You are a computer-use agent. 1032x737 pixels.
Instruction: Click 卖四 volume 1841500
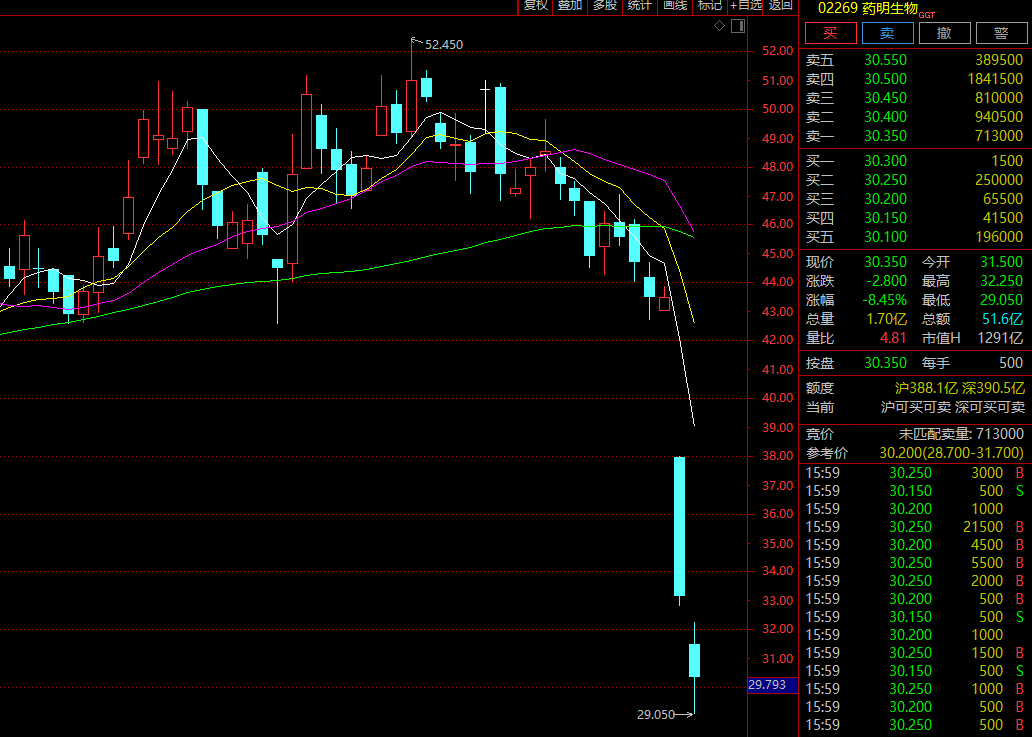(x=995, y=79)
